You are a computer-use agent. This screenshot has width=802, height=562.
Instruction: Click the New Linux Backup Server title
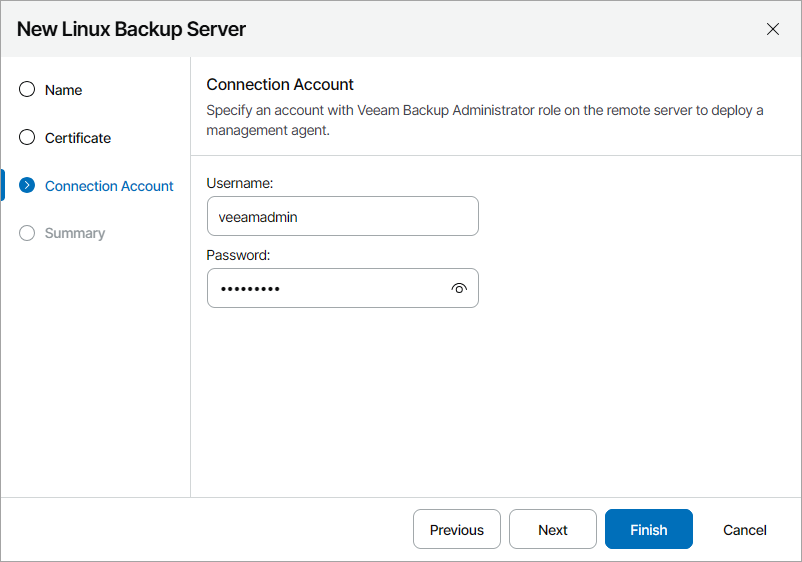coord(131,29)
